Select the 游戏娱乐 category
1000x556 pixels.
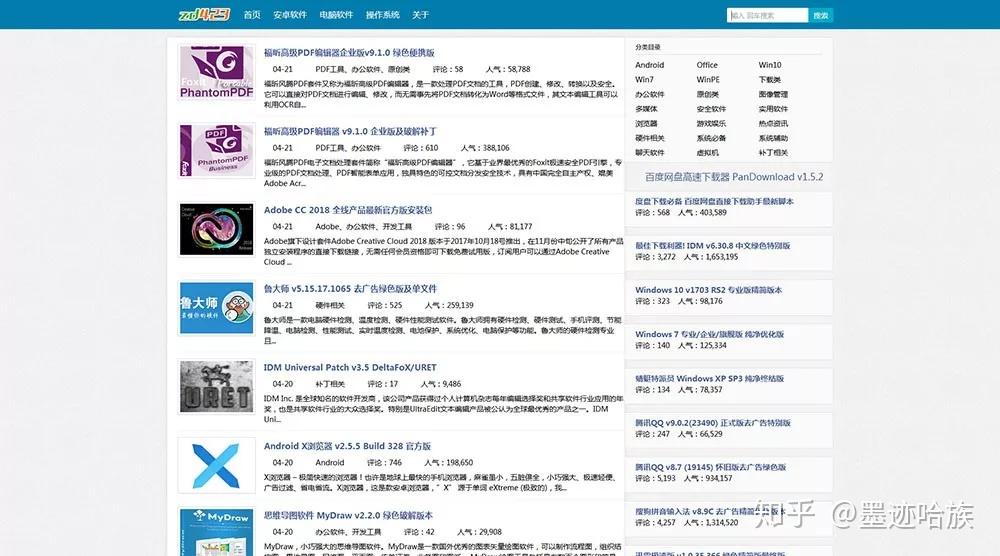711,124
